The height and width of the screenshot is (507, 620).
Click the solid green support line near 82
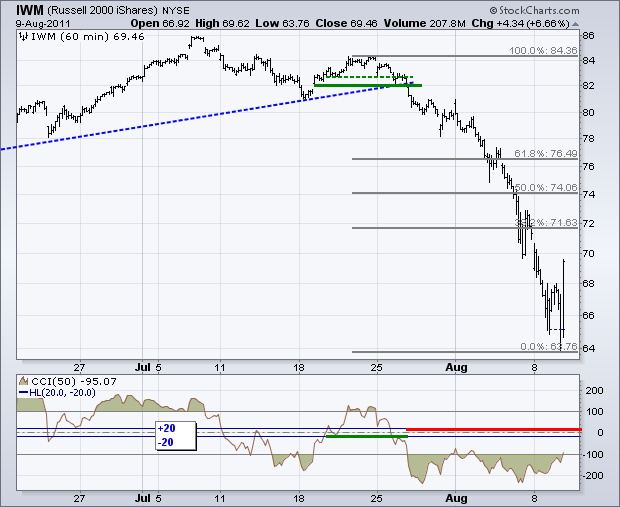[368, 85]
